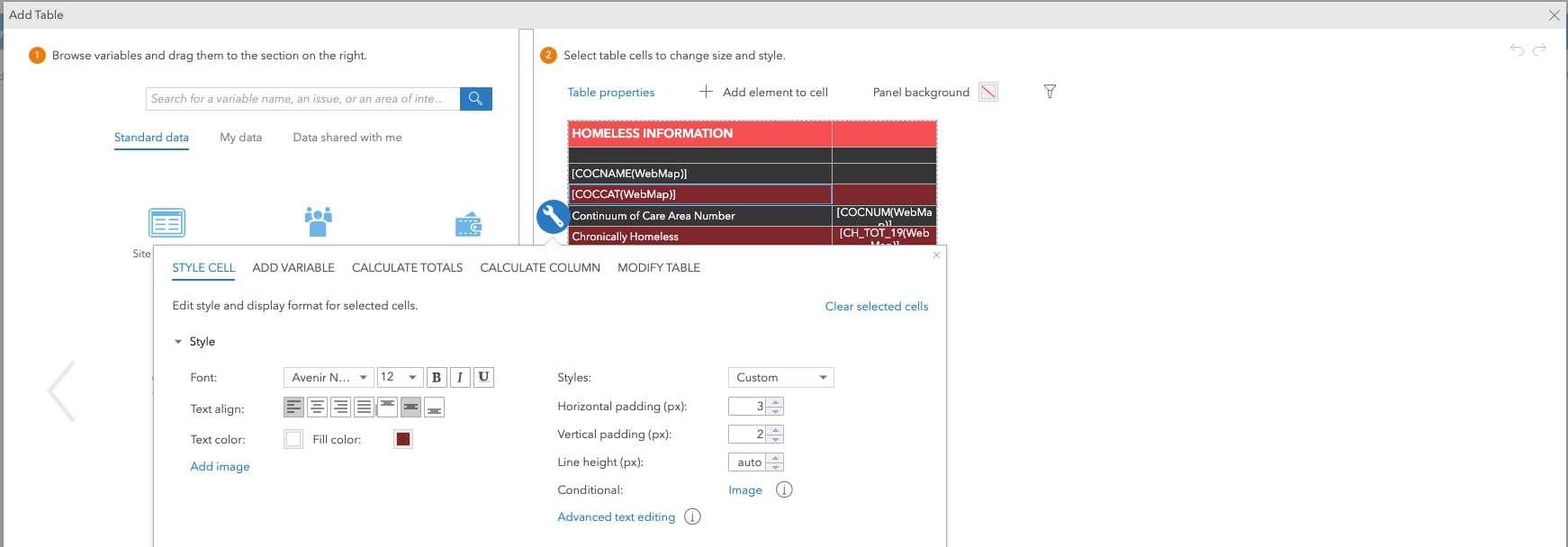This screenshot has height=547, width=1568.
Task: Click the previous page left chevron
Action: pyautogui.click(x=61, y=391)
